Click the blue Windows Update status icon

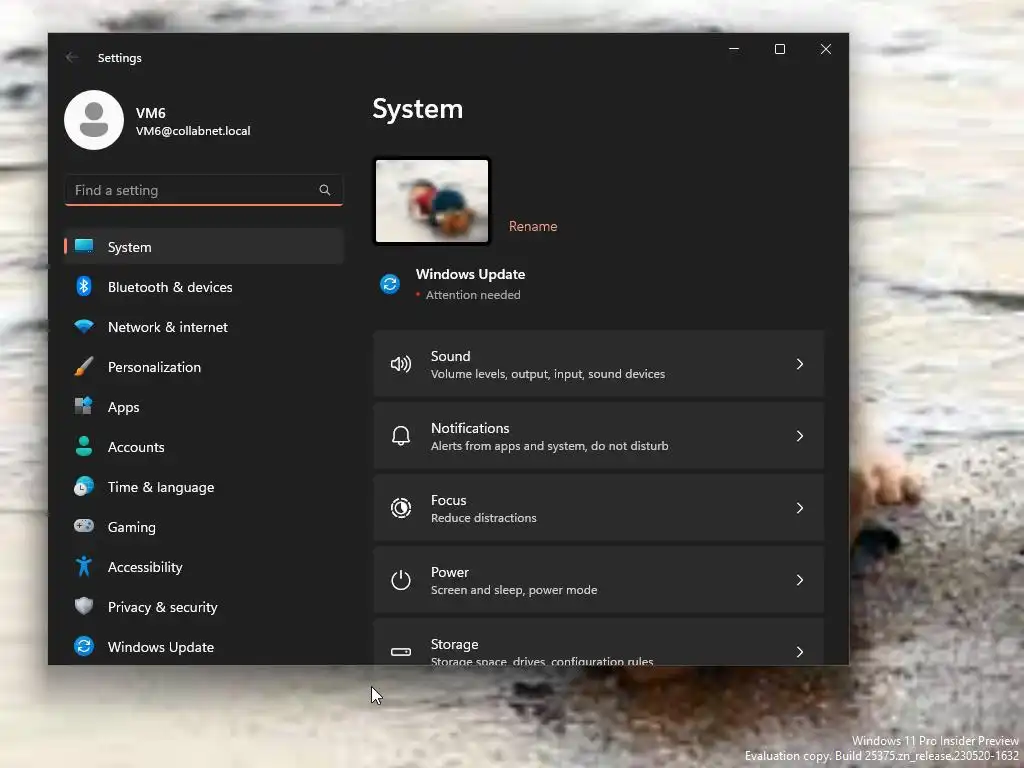coord(390,284)
